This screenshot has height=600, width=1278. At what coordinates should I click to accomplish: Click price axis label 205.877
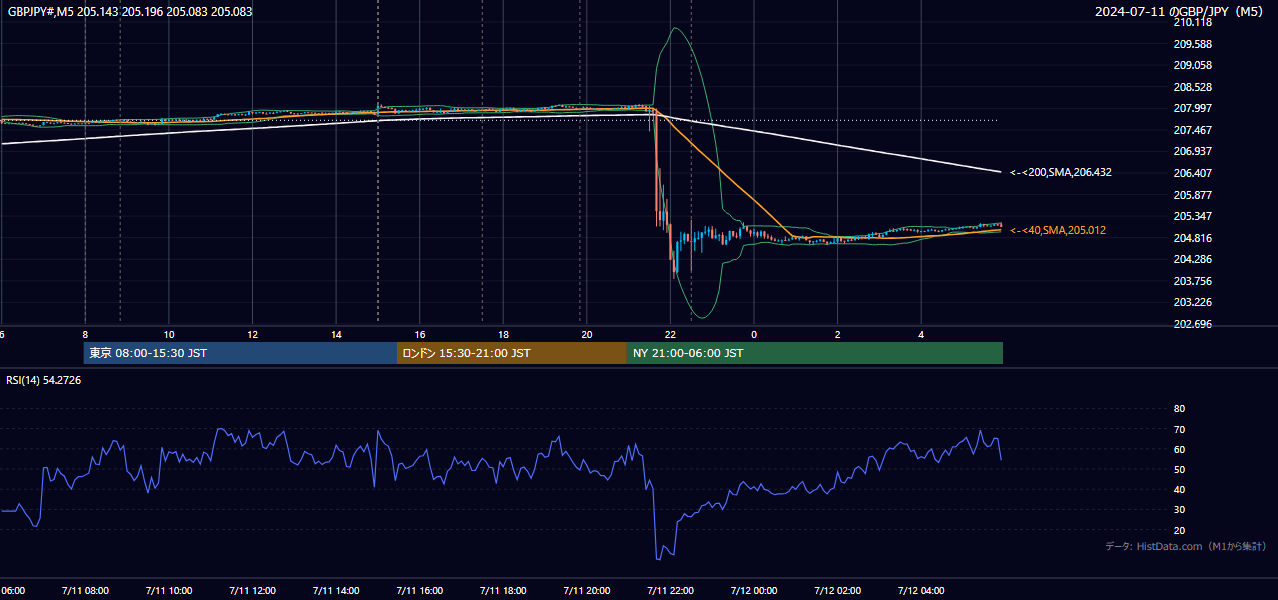1193,195
